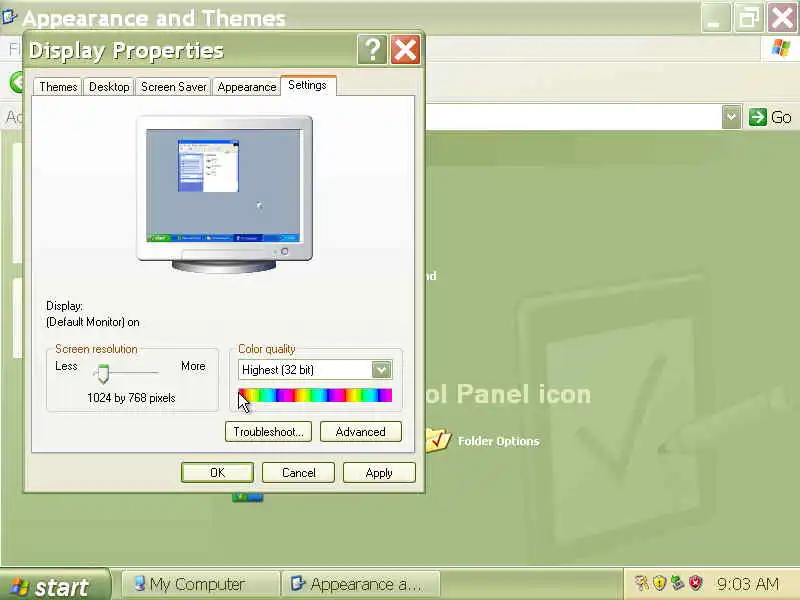This screenshot has height=600, width=800.
Task: Click the green Go arrow button
Action: pos(758,117)
